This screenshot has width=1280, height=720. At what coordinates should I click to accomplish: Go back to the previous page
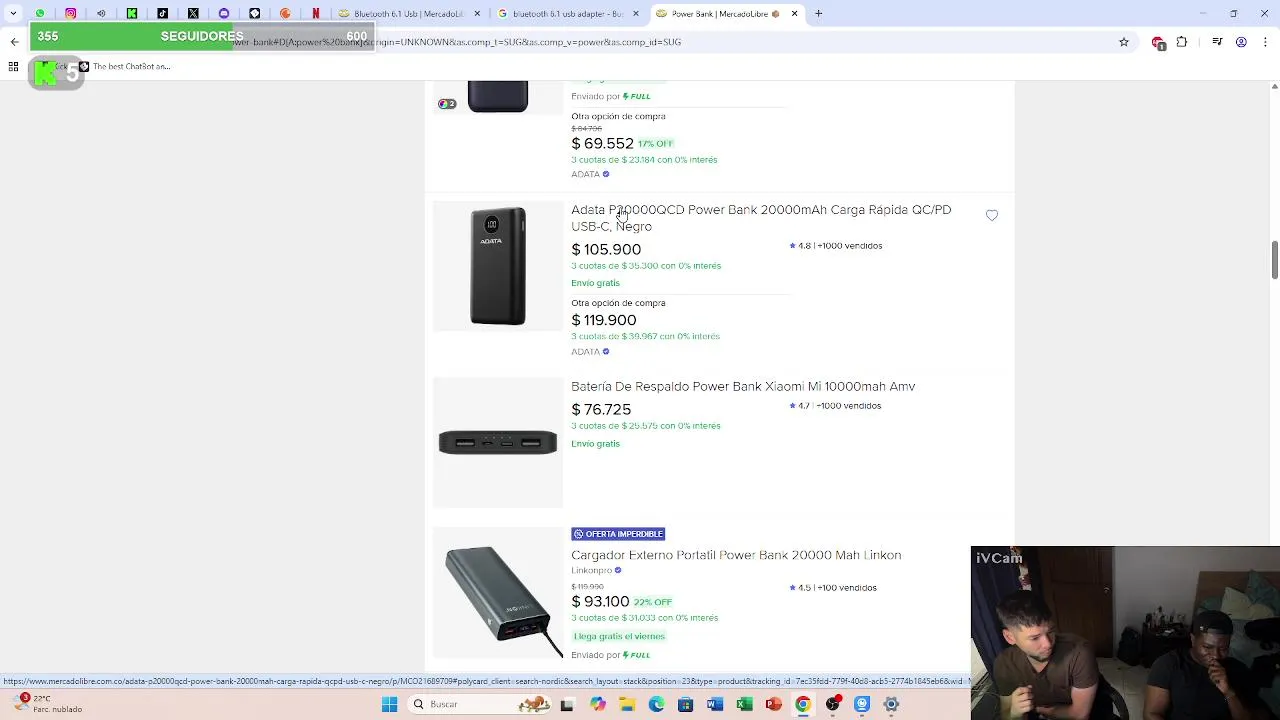[x=14, y=42]
